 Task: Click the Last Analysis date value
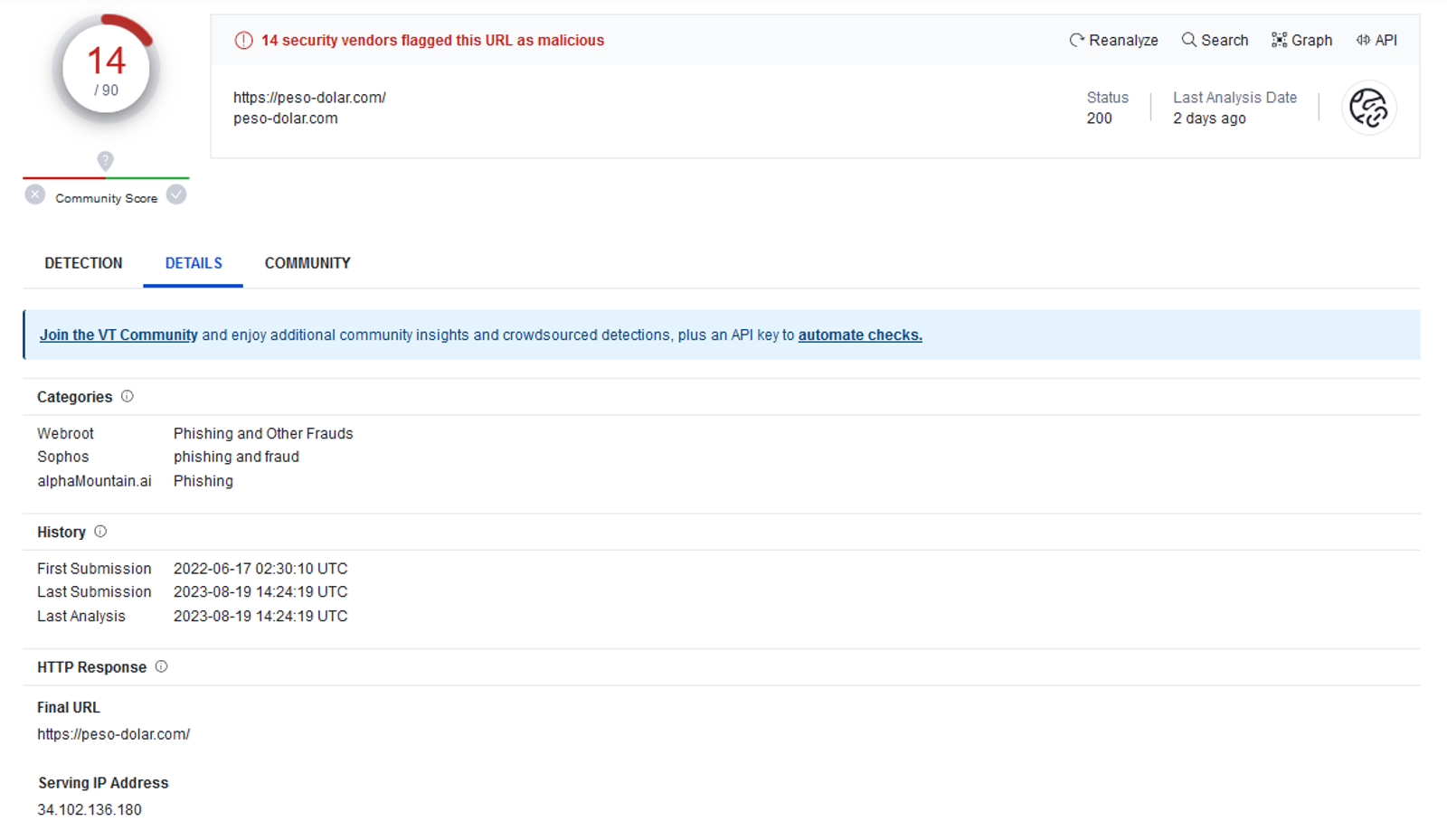click(x=260, y=616)
